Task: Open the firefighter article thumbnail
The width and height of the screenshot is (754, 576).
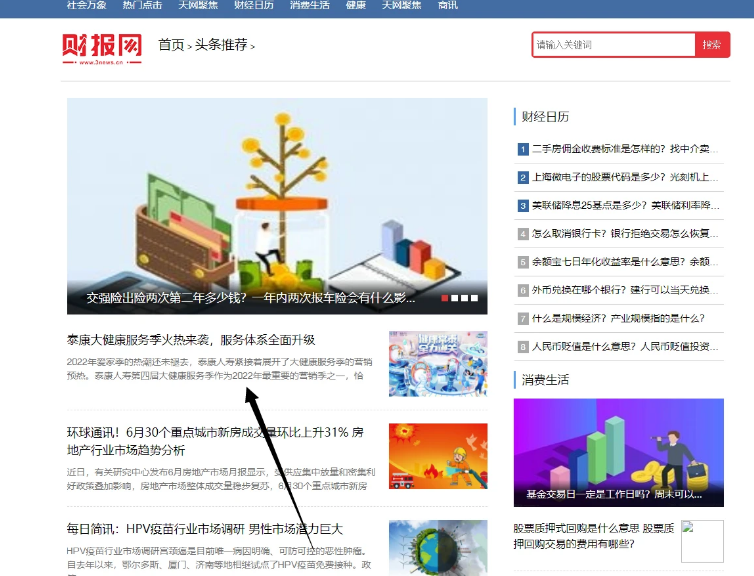Action: tap(438, 456)
